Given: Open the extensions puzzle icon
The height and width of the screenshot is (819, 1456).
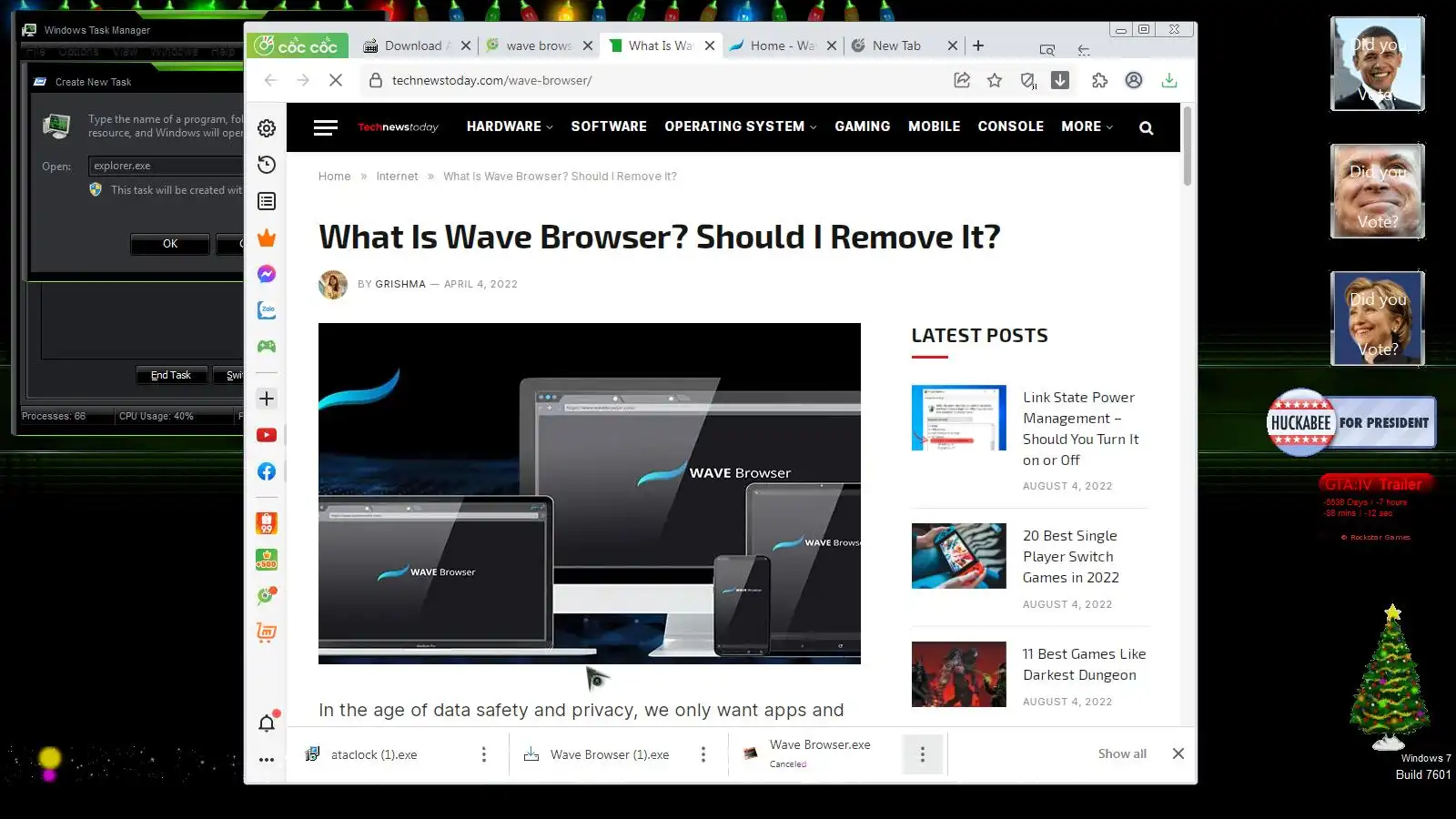Looking at the screenshot, I should 1100,80.
